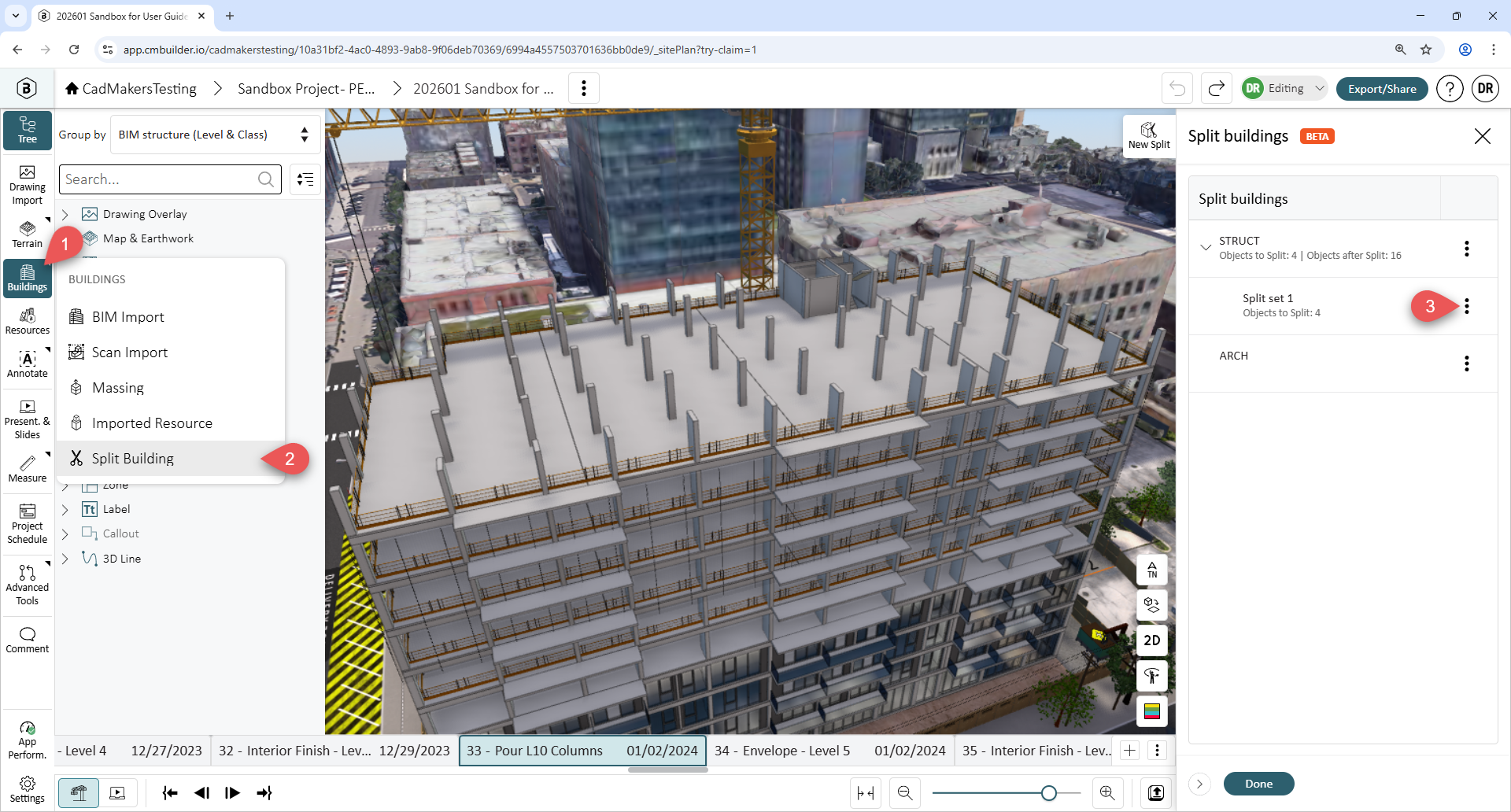This screenshot has height=812, width=1511.
Task: Open the Resources tool
Action: [28, 321]
